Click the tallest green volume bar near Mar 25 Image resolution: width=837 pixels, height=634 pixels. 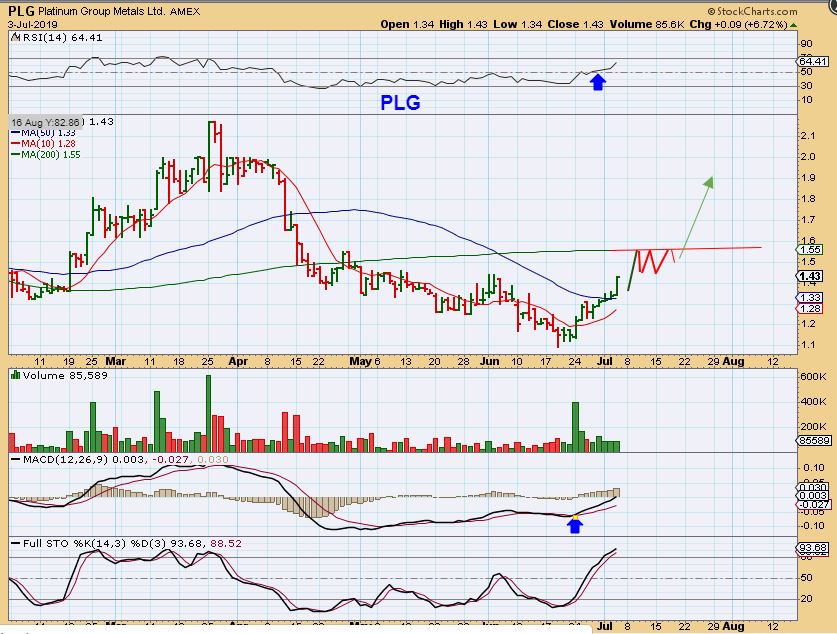click(209, 414)
